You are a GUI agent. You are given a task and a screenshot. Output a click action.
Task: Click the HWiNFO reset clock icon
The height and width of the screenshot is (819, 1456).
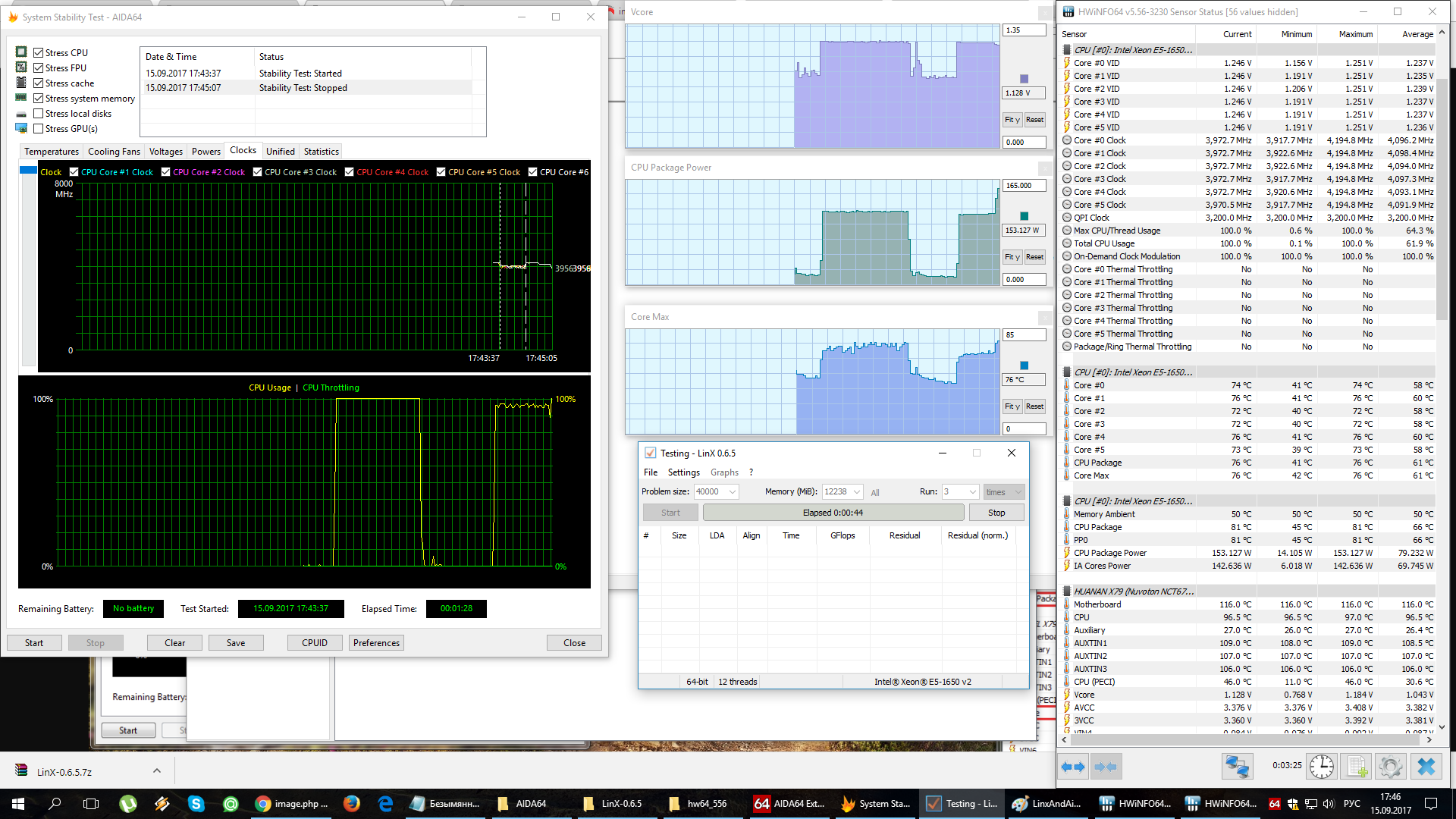pyautogui.click(x=1322, y=767)
